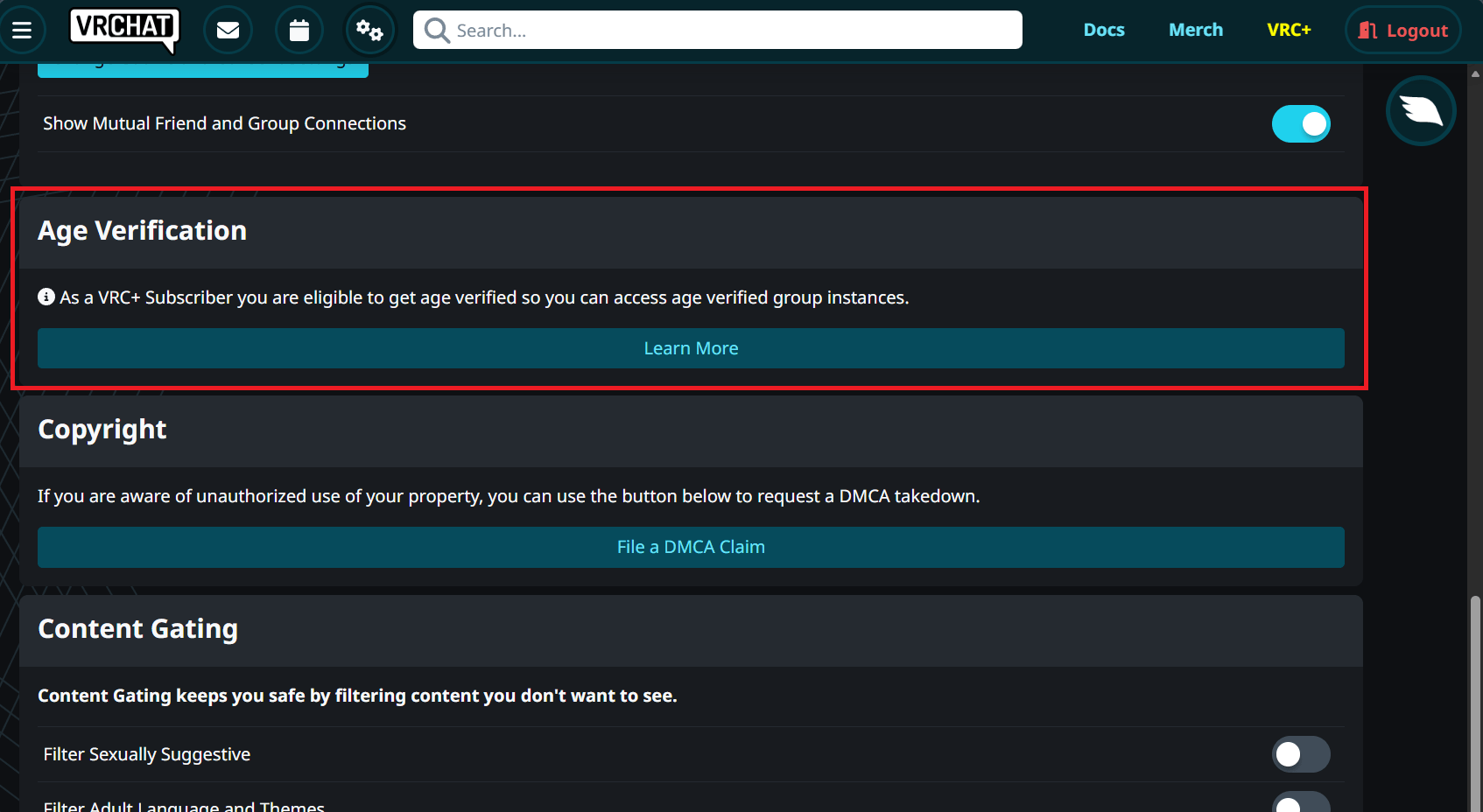Click File a DMCA Claim button
This screenshot has width=1483, height=812.
pos(691,547)
